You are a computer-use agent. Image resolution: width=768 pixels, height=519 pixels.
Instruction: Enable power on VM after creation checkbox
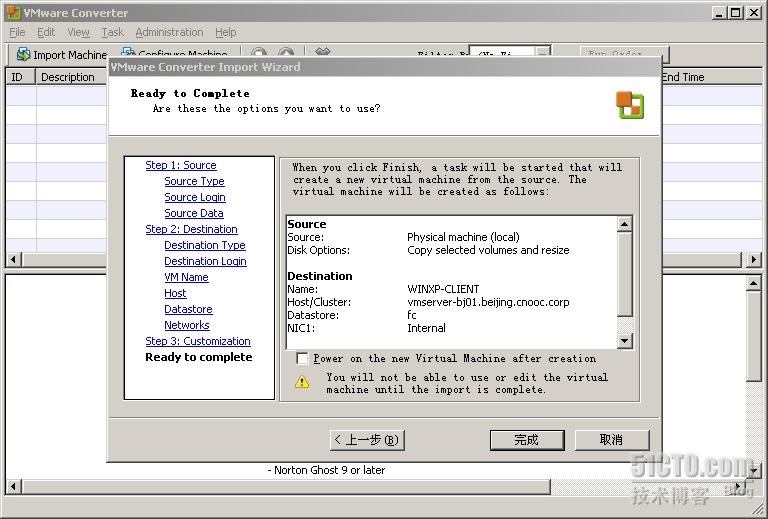[303, 359]
